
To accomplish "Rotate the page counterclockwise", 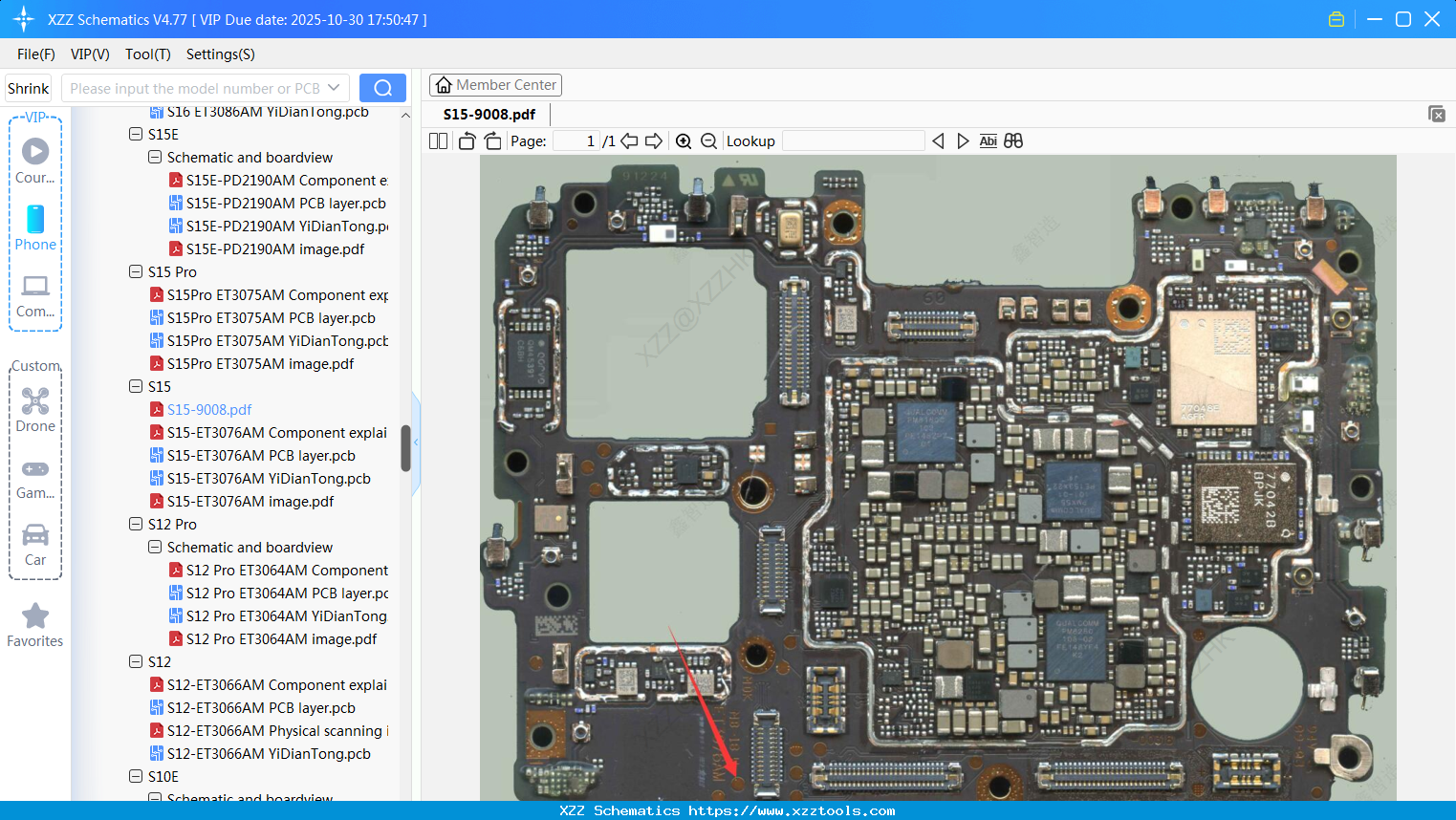I will 467,141.
